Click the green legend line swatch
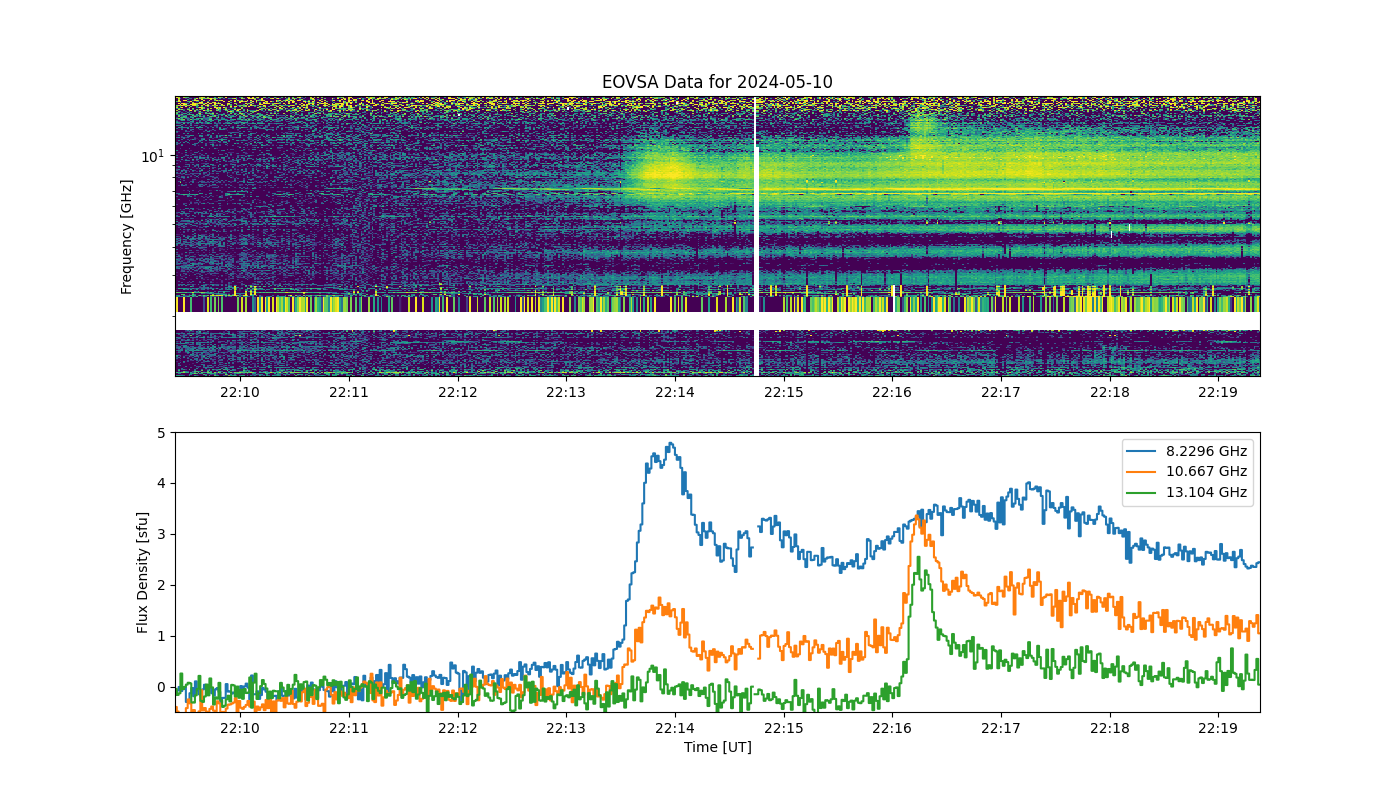This screenshot has height=800, width=1400. point(1143,492)
